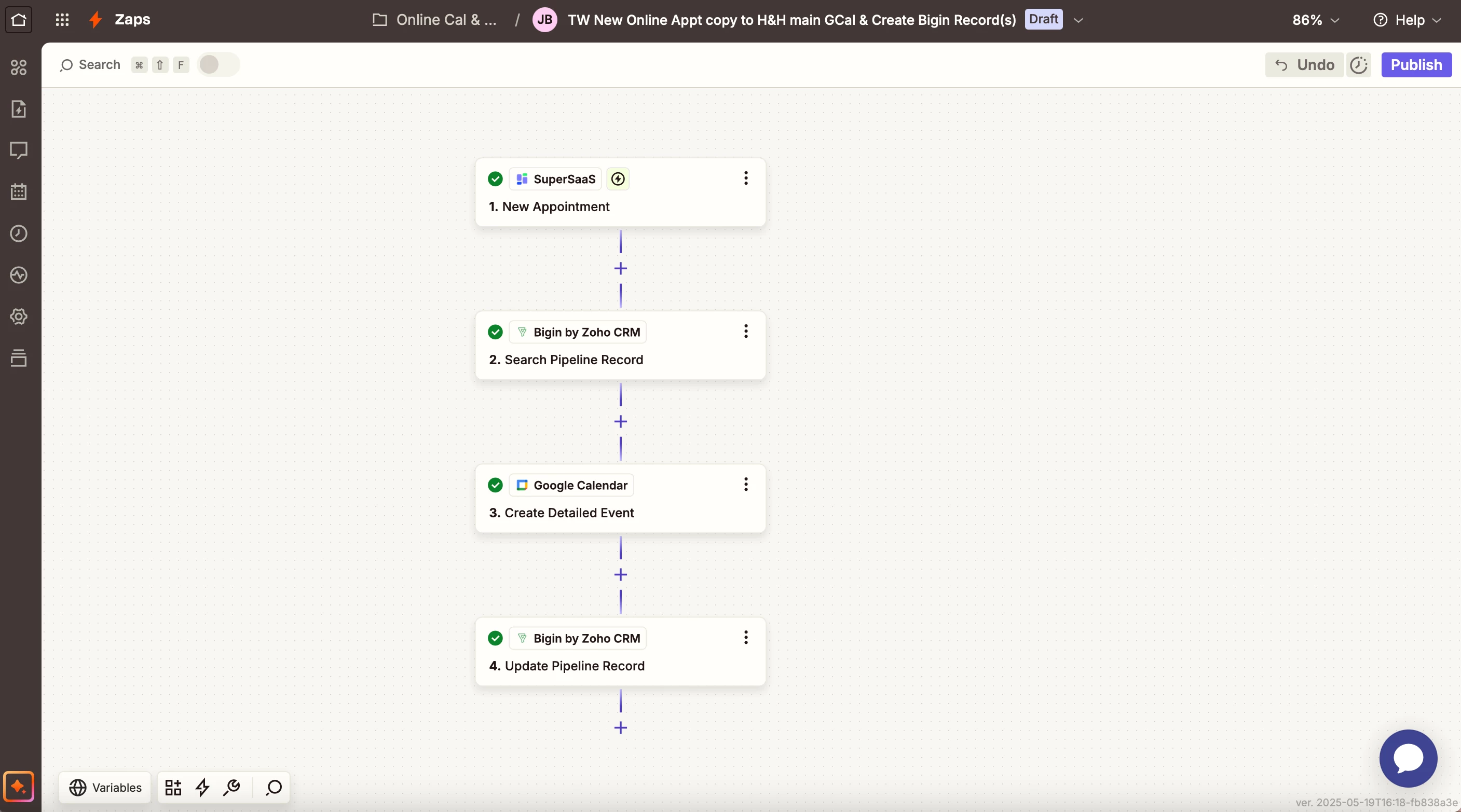Click the Zap title text

[x=792, y=20]
